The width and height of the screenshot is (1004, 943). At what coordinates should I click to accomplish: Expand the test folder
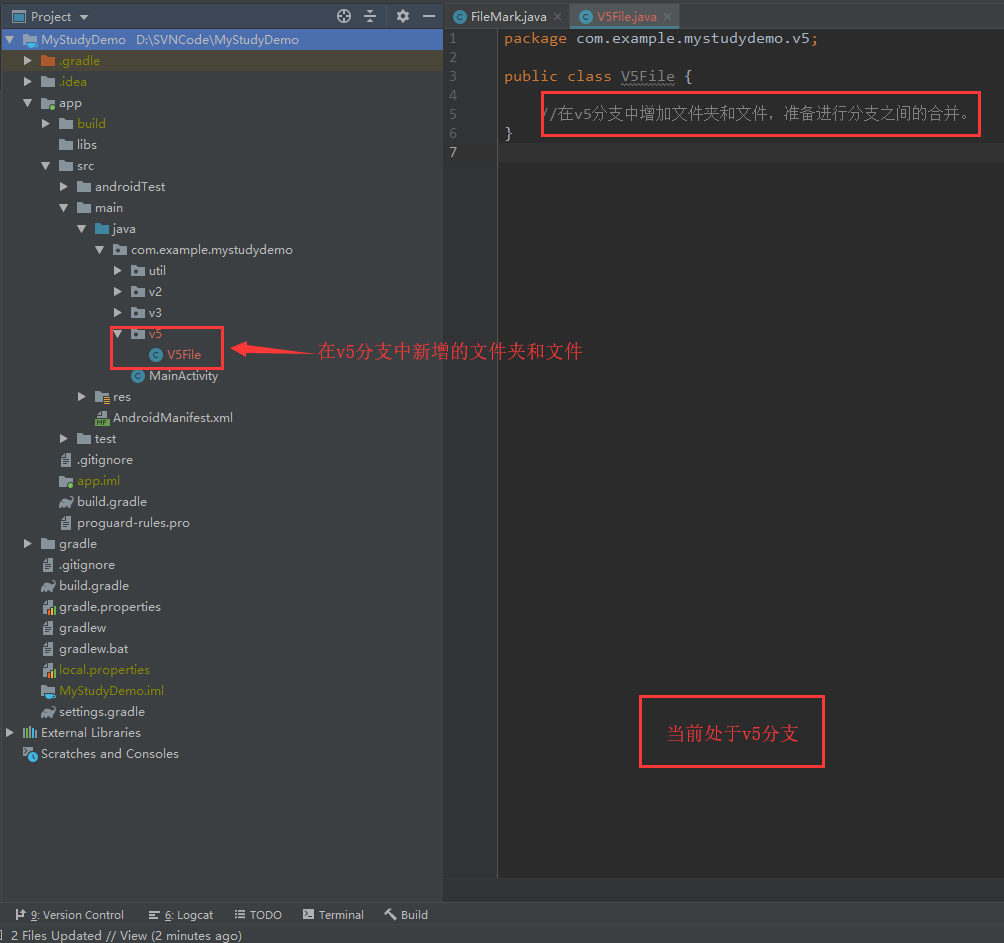pyautogui.click(x=63, y=439)
